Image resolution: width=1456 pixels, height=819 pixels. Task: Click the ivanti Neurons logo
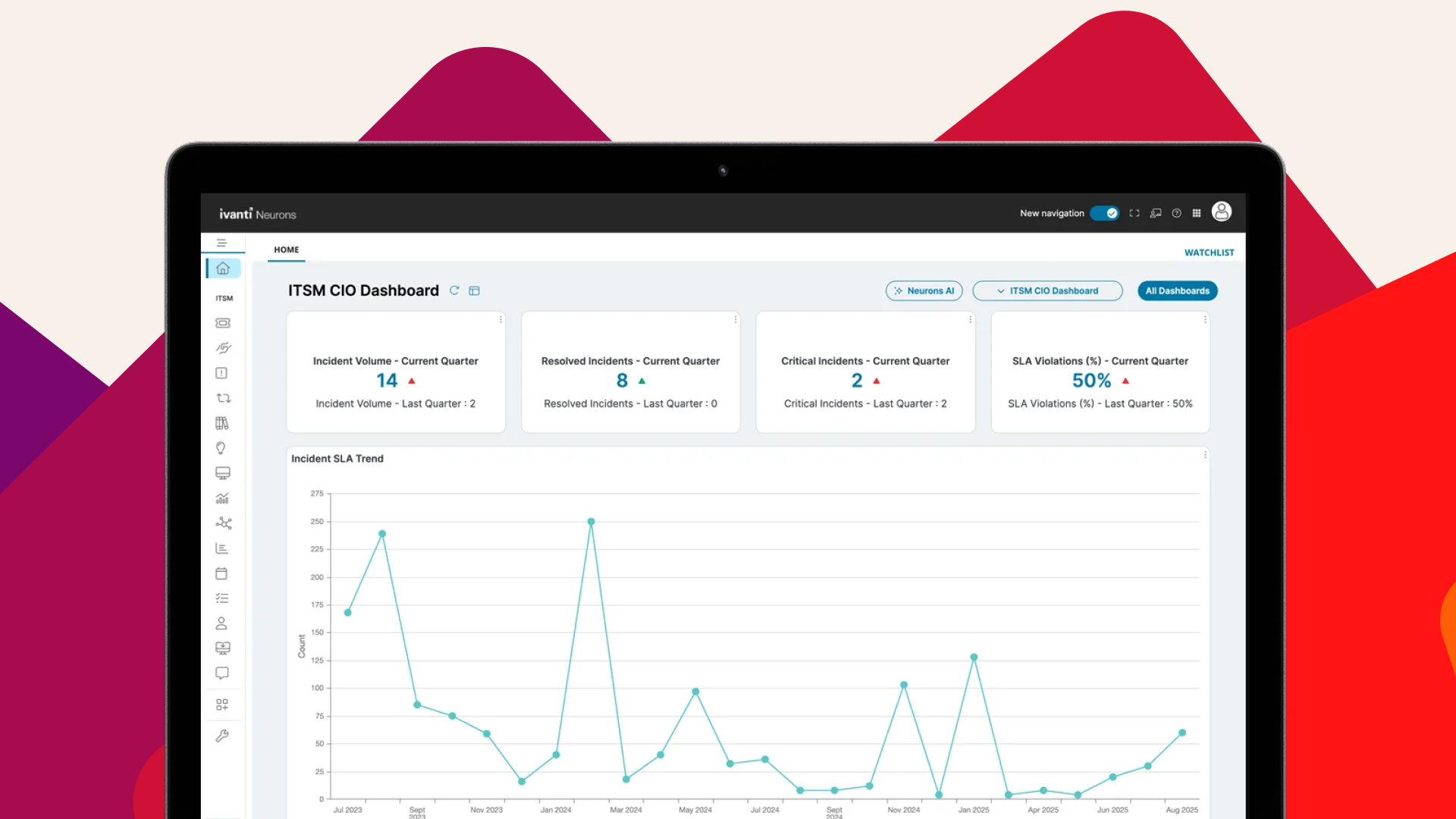pyautogui.click(x=258, y=214)
